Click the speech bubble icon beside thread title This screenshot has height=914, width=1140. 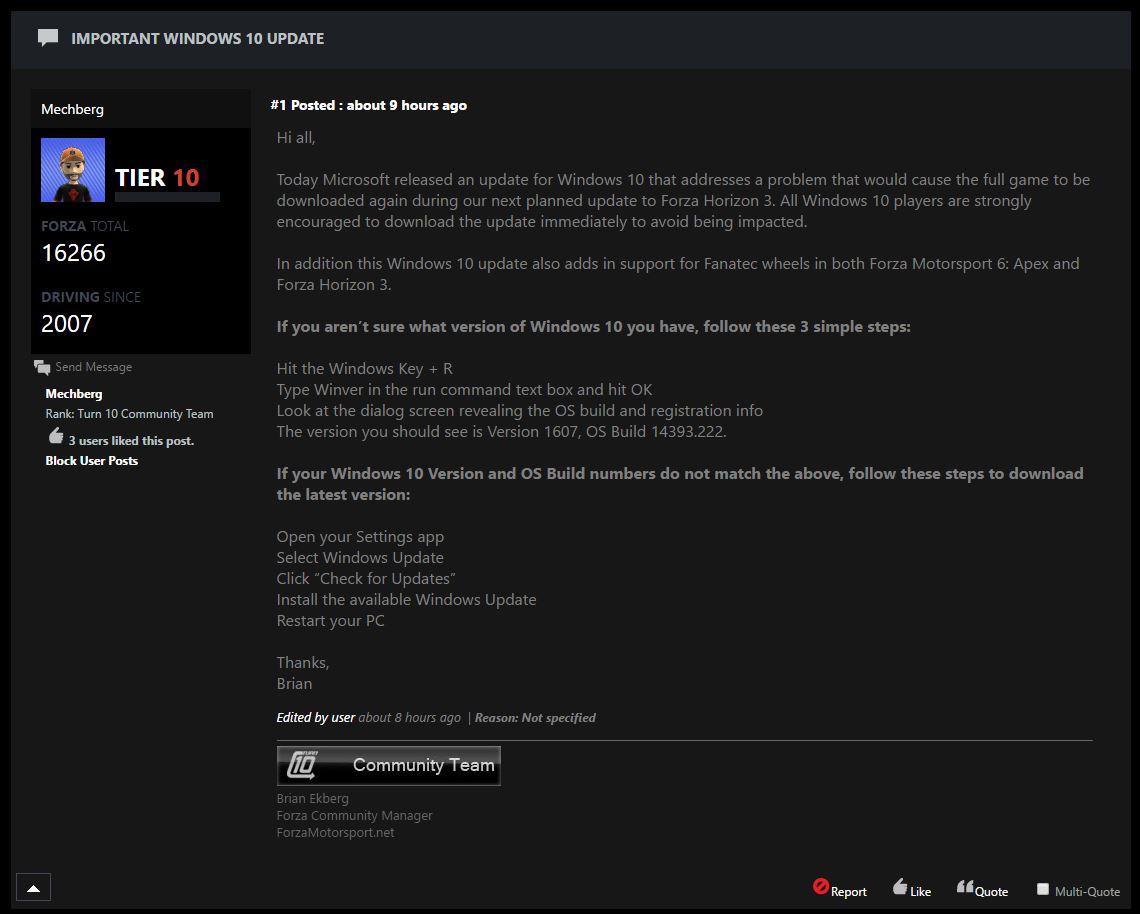point(48,37)
